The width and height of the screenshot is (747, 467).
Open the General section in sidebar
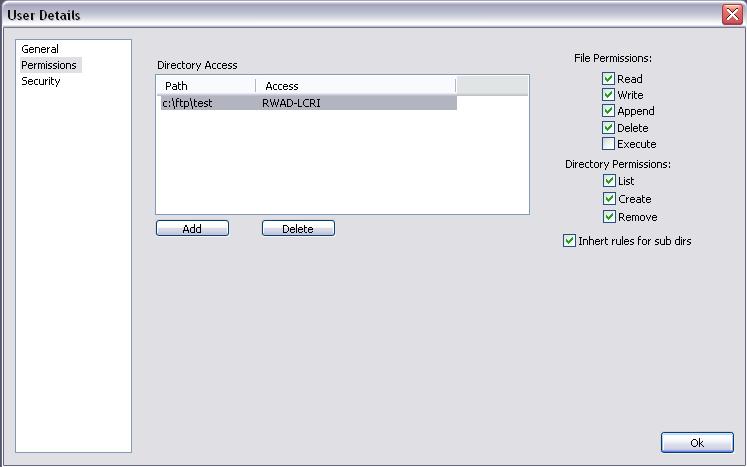pyautogui.click(x=40, y=49)
